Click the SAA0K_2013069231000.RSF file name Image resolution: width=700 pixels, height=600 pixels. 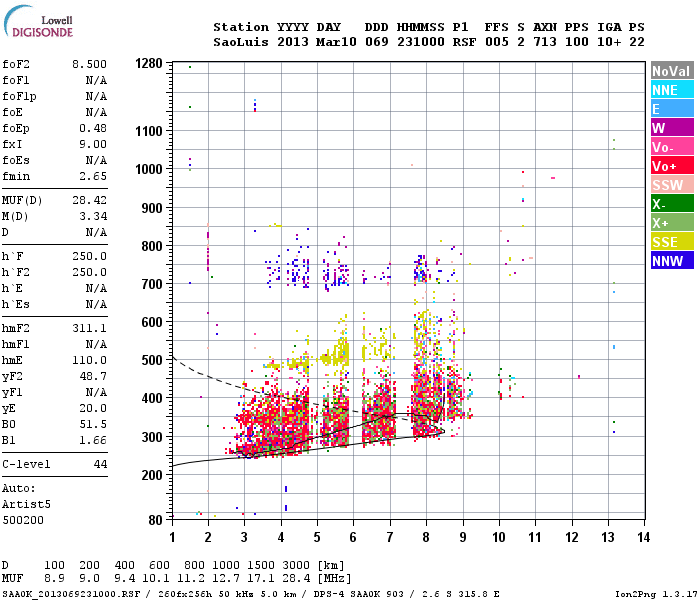click(71, 594)
